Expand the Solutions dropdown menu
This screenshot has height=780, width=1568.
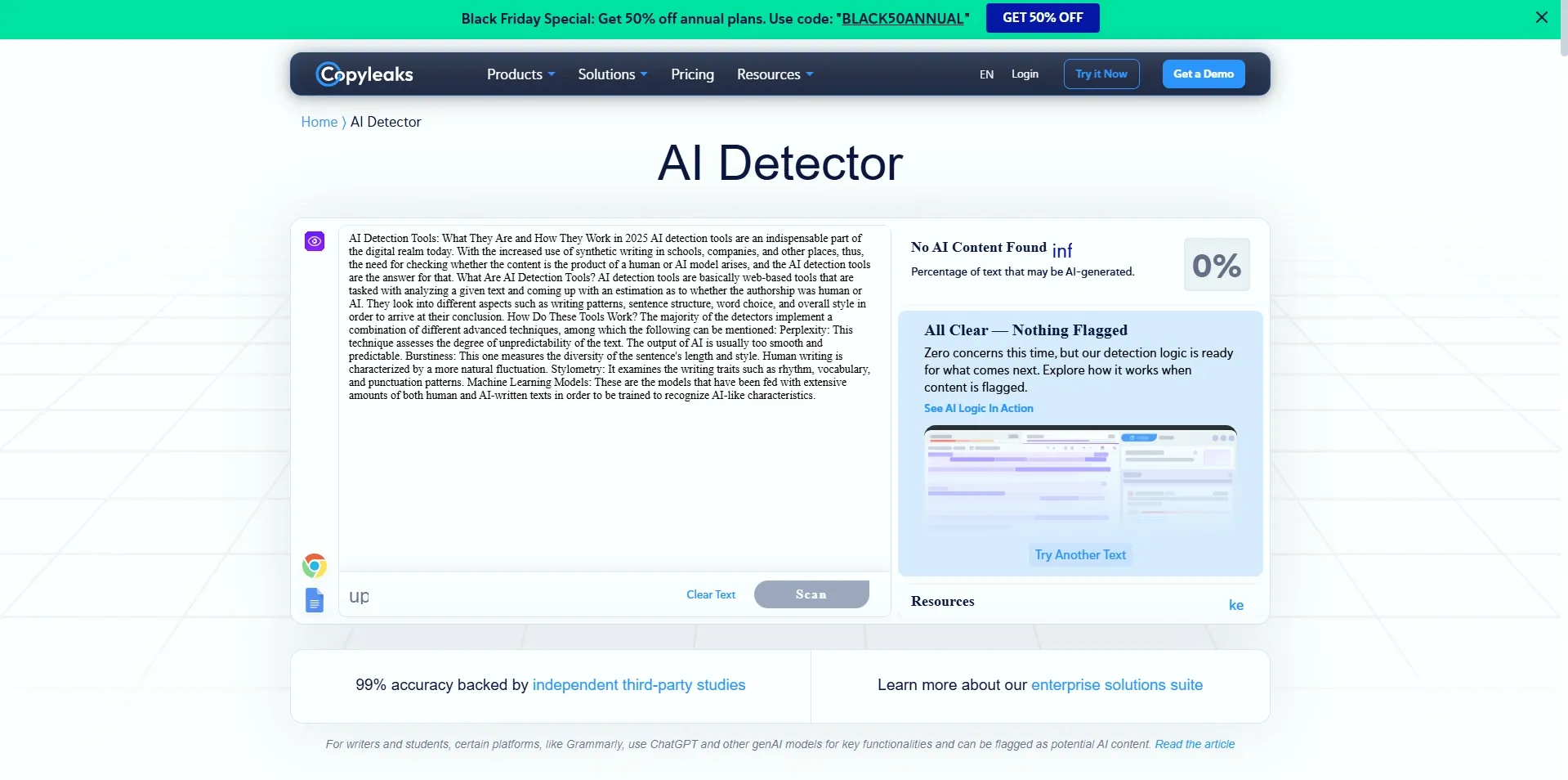[x=612, y=74]
